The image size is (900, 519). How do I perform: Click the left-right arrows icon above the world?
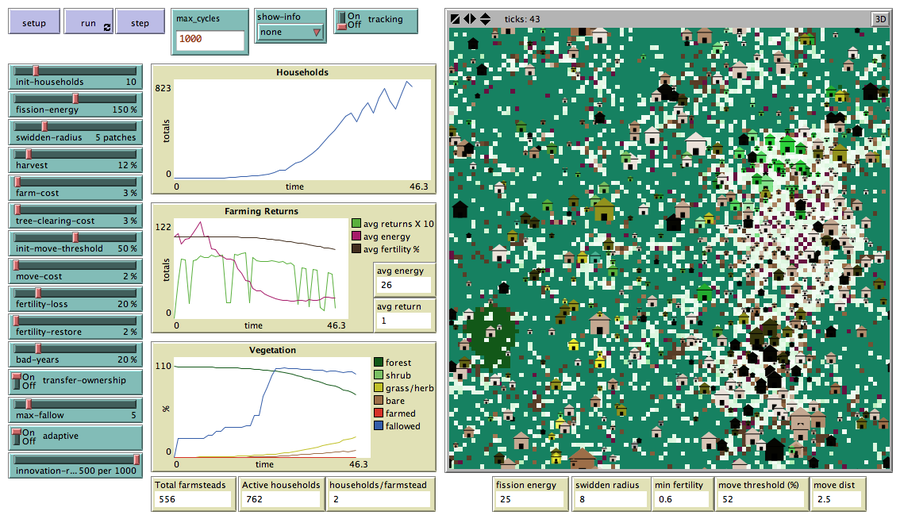point(470,19)
